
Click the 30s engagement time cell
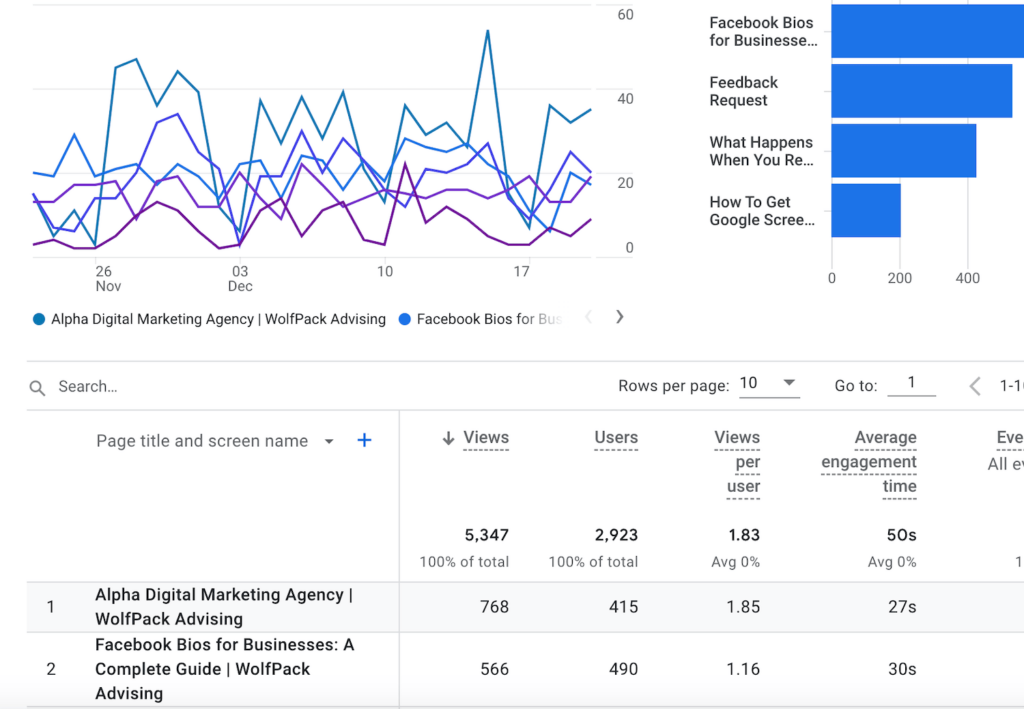pyautogui.click(x=902, y=669)
